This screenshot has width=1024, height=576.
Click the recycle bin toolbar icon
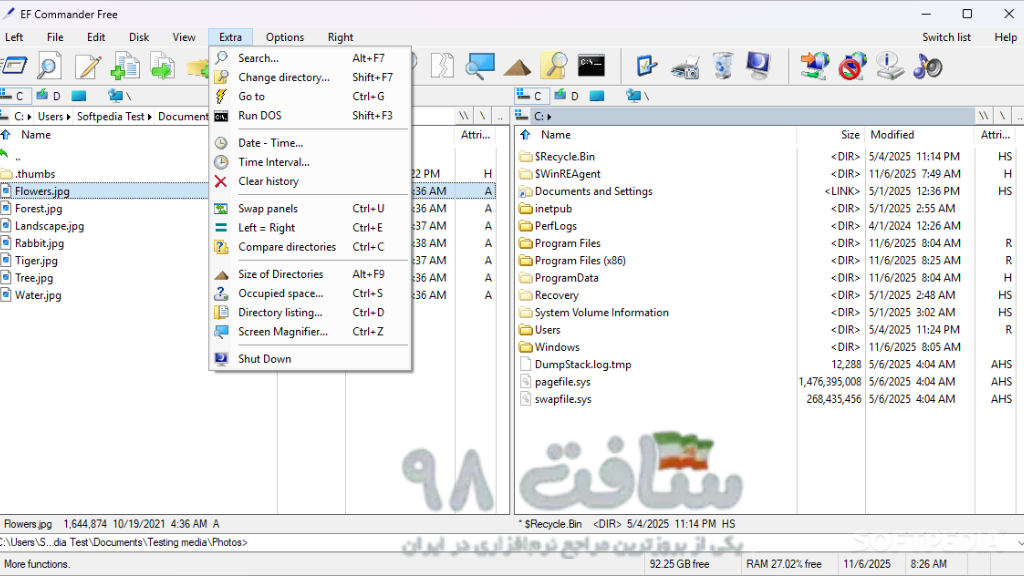pyautogui.click(x=723, y=66)
